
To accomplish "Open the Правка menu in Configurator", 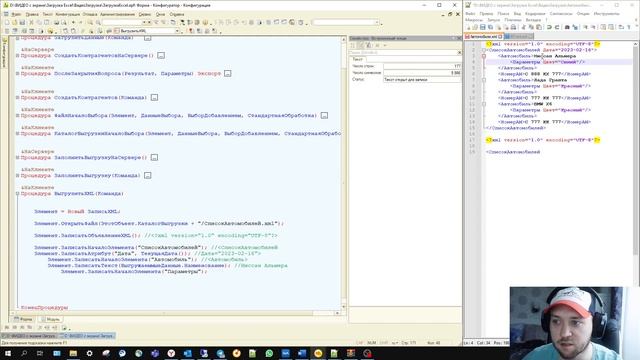I will [32, 14].
